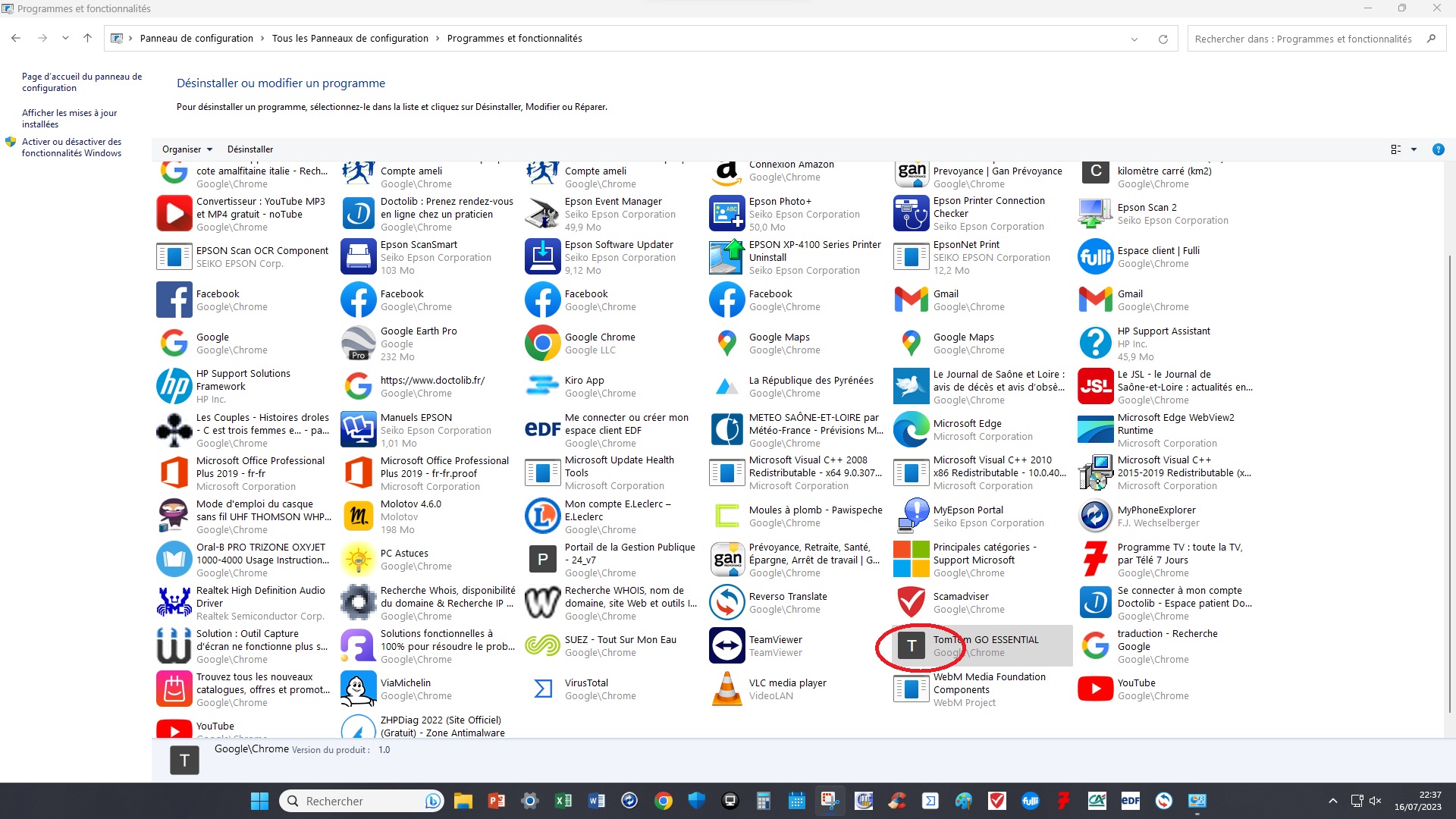
Task: Open Activer ou désactiver des fonctionnalités Windows
Action: click(x=71, y=147)
